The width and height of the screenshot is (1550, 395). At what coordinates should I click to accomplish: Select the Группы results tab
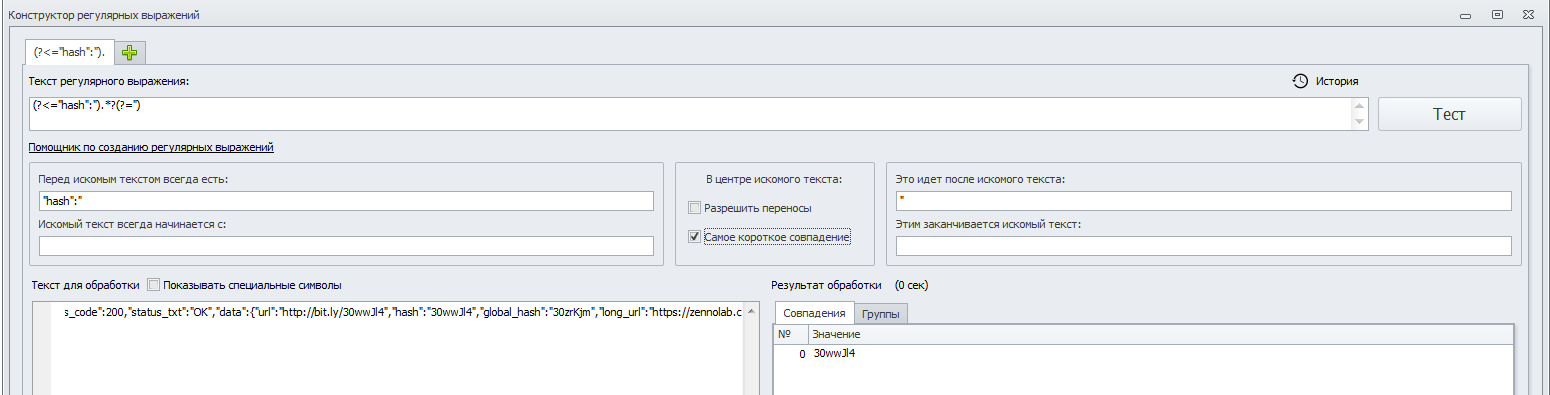(x=881, y=314)
